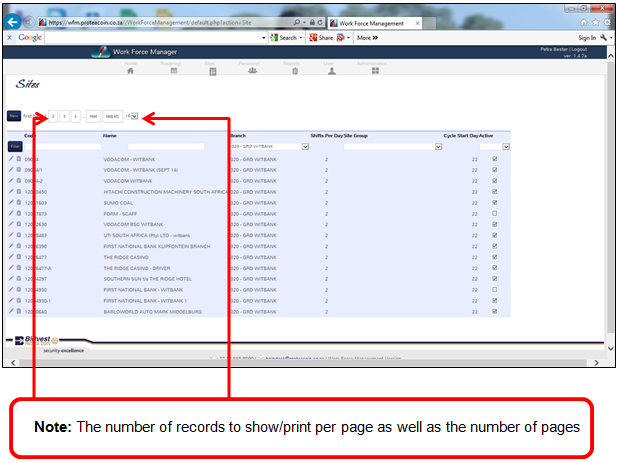Click the next page button

pos(93,116)
